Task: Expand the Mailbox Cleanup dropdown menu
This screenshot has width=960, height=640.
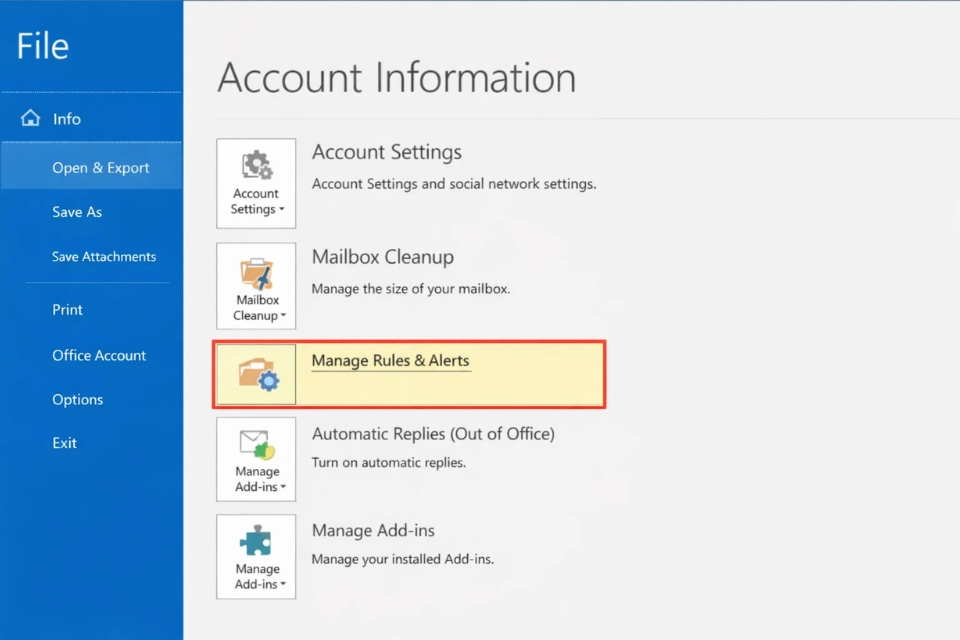Action: 281,314
